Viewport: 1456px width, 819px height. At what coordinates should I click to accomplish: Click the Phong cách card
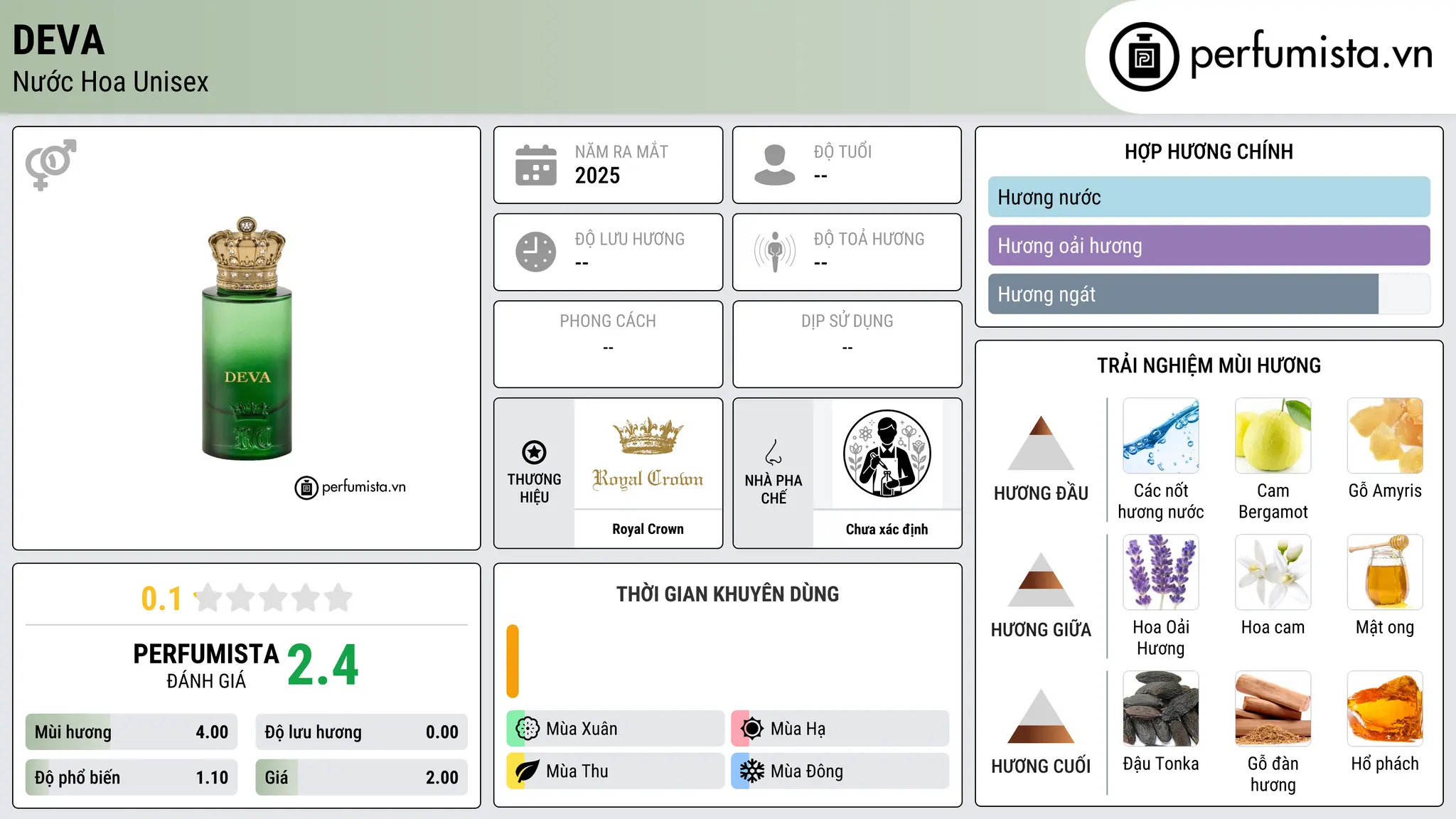pos(608,344)
